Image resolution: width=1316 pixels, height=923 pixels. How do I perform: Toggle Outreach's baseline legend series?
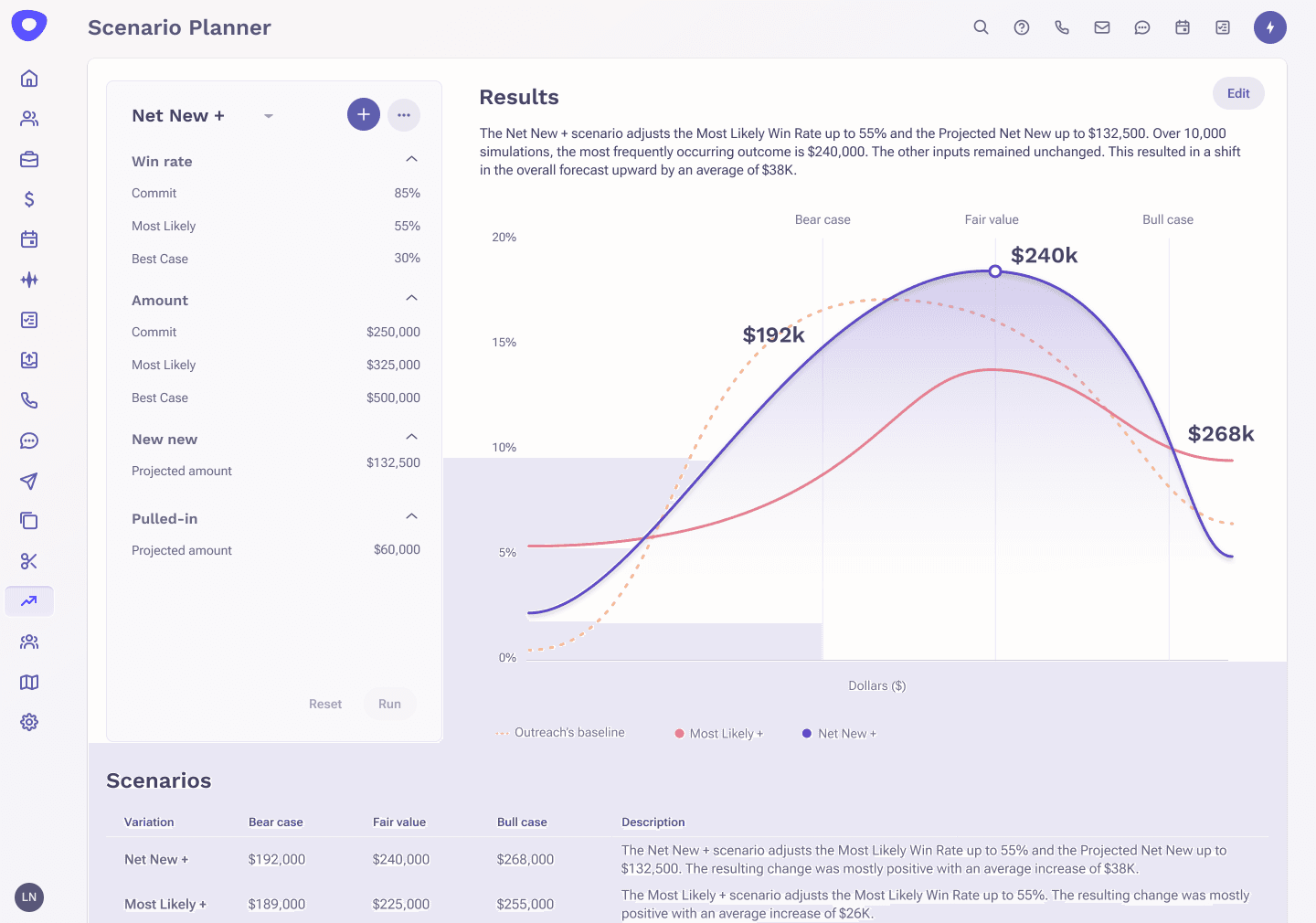561,733
